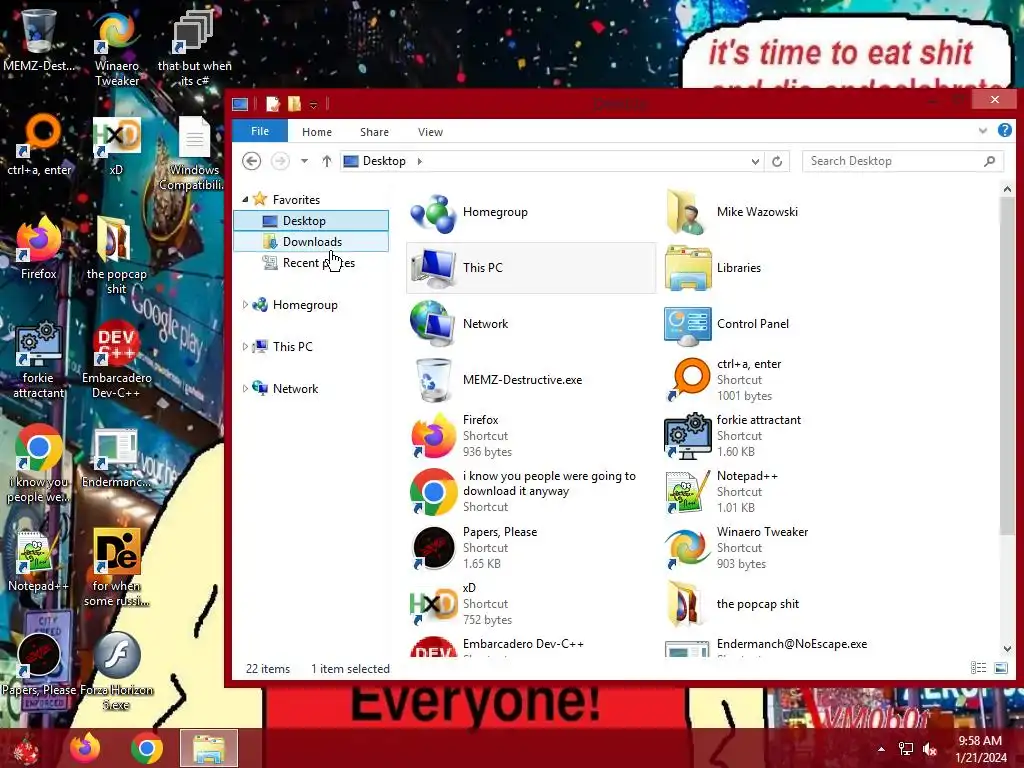
Task: Select Forza Horizon 5.exe desktop icon
Action: coord(116,671)
